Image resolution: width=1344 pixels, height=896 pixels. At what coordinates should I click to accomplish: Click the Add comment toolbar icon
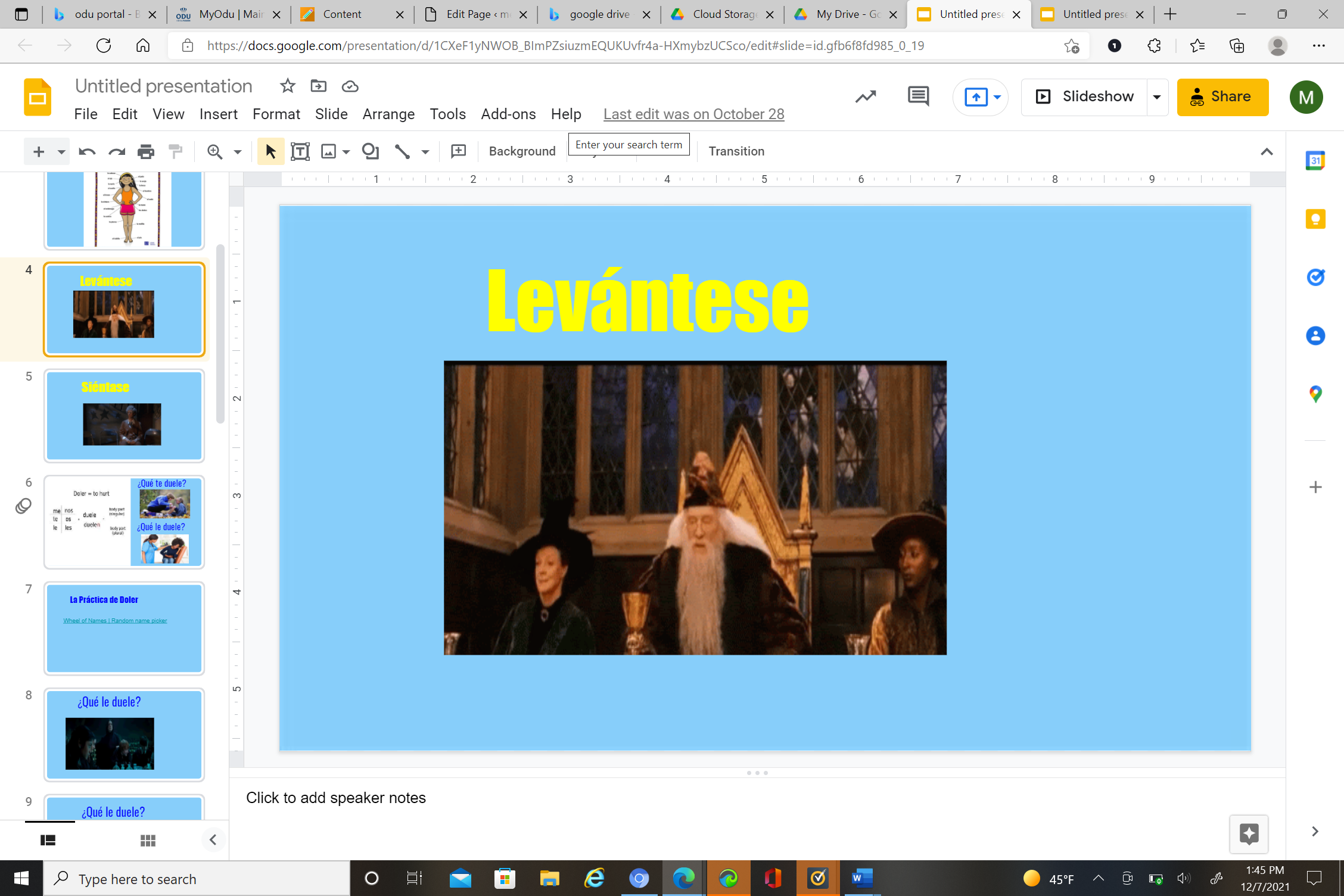coord(459,152)
